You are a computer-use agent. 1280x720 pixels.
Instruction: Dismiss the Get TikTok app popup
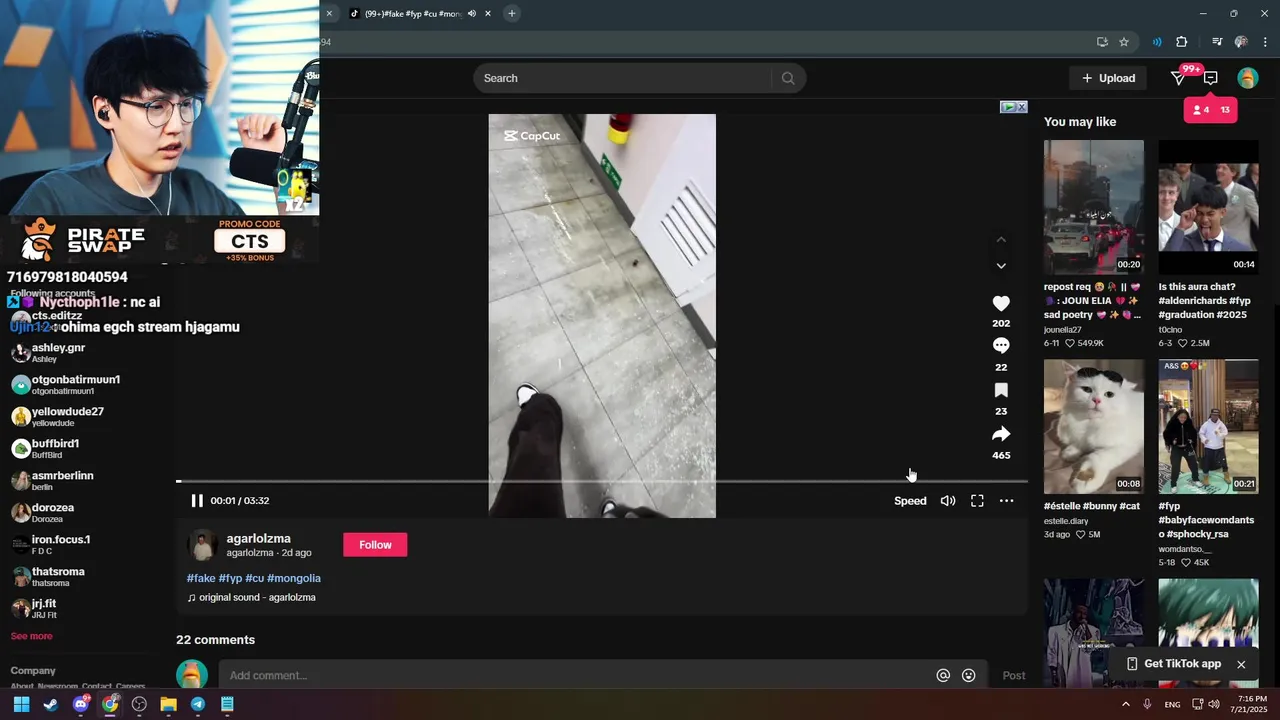click(1241, 664)
